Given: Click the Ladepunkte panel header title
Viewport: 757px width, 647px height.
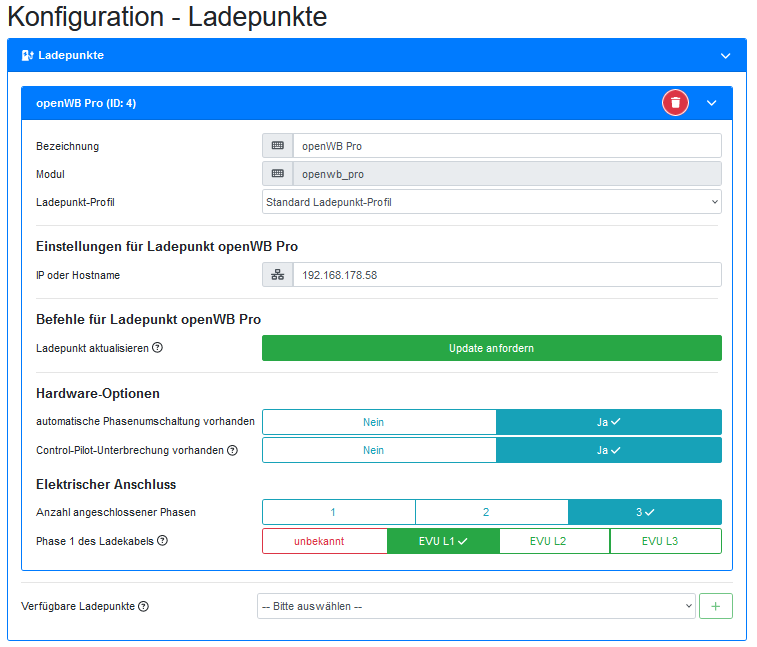Looking at the screenshot, I should (x=71, y=56).
